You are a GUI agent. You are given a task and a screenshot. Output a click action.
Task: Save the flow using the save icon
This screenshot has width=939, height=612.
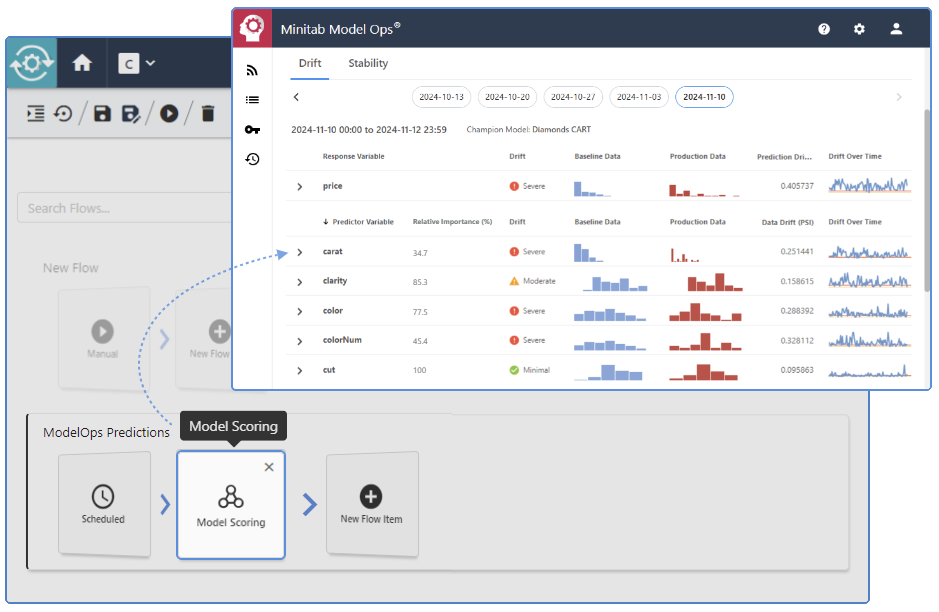click(x=102, y=113)
